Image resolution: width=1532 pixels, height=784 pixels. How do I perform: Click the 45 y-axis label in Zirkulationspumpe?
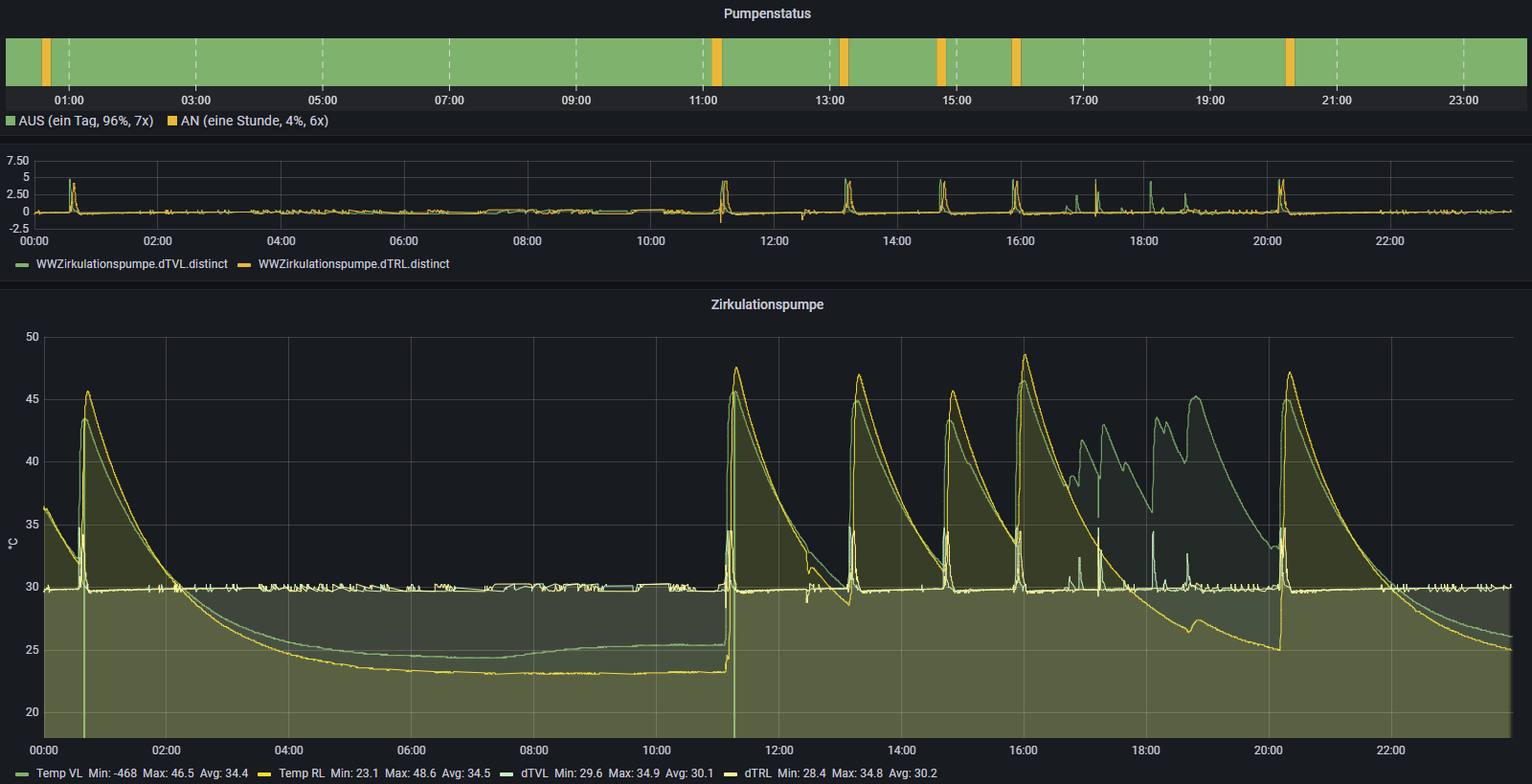pyautogui.click(x=33, y=399)
